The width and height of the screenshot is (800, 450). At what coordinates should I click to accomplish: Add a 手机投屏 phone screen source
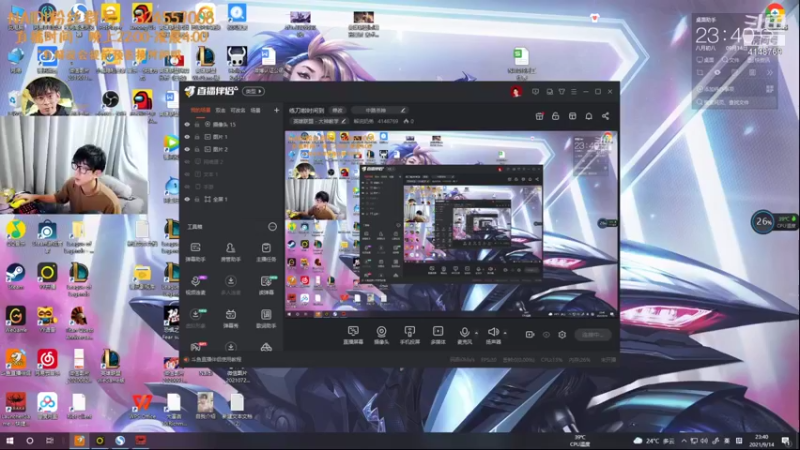coord(409,335)
